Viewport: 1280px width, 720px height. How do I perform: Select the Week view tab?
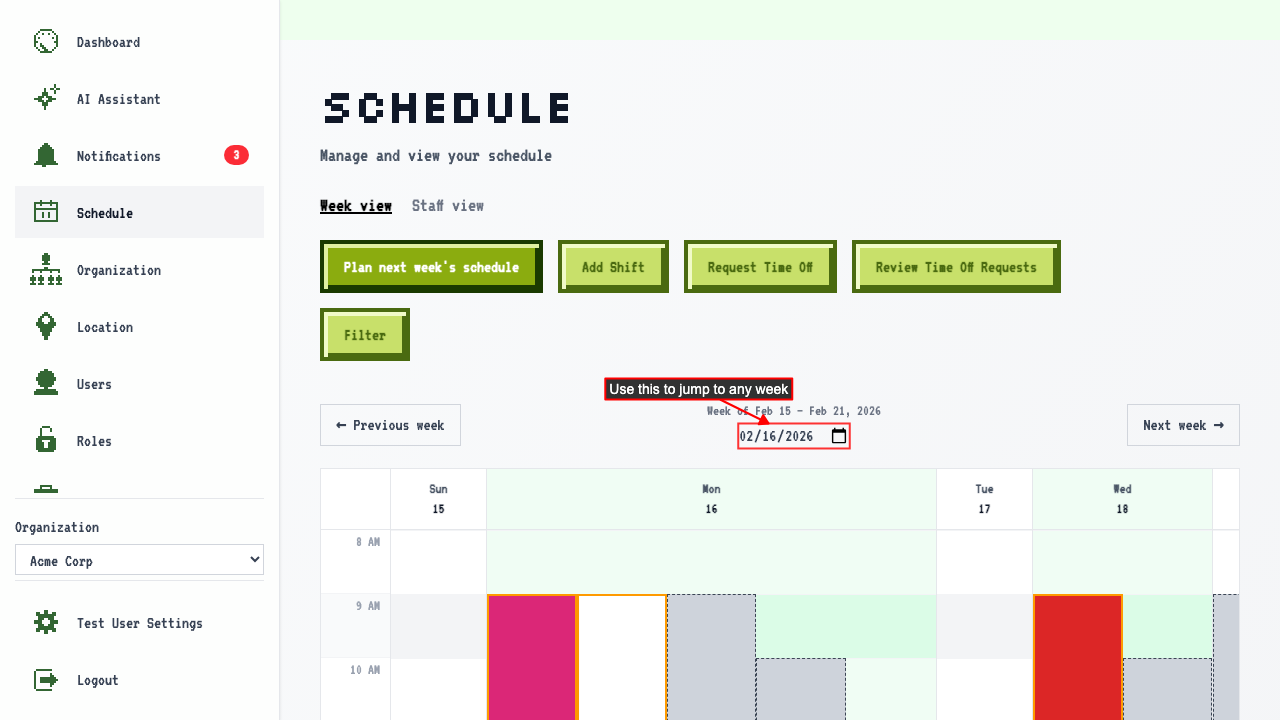[356, 205]
